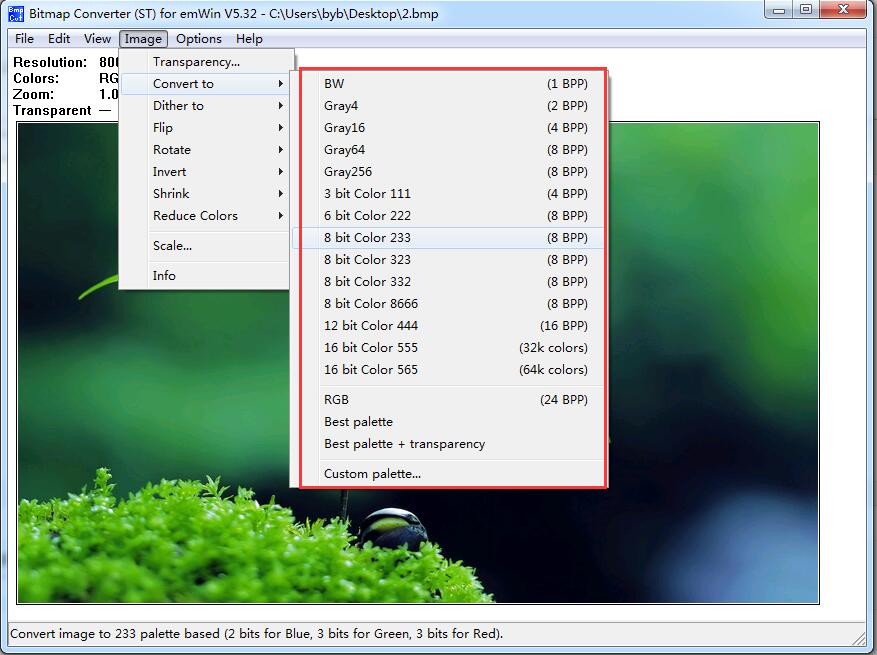Viewport: 877px width, 655px height.
Task: Convert image to Gray256
Action: tap(449, 172)
